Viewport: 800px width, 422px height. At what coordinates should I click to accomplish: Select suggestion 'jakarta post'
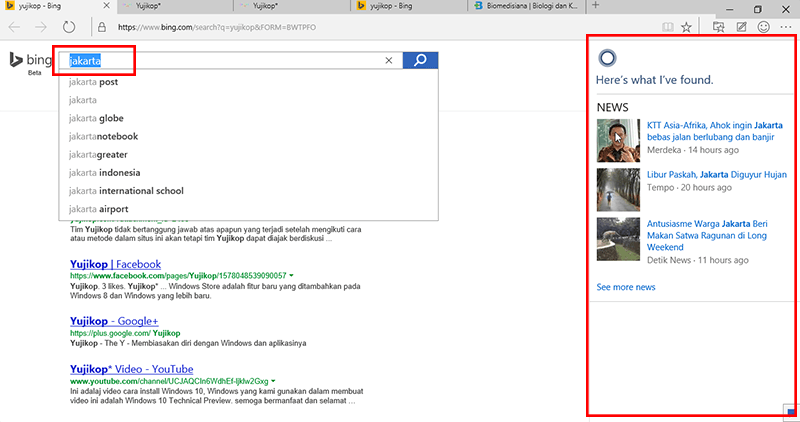(x=248, y=82)
